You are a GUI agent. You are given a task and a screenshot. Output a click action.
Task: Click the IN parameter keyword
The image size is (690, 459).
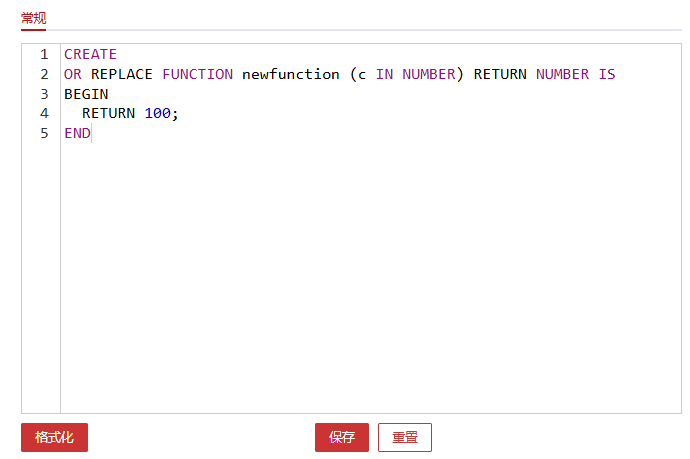(x=384, y=74)
